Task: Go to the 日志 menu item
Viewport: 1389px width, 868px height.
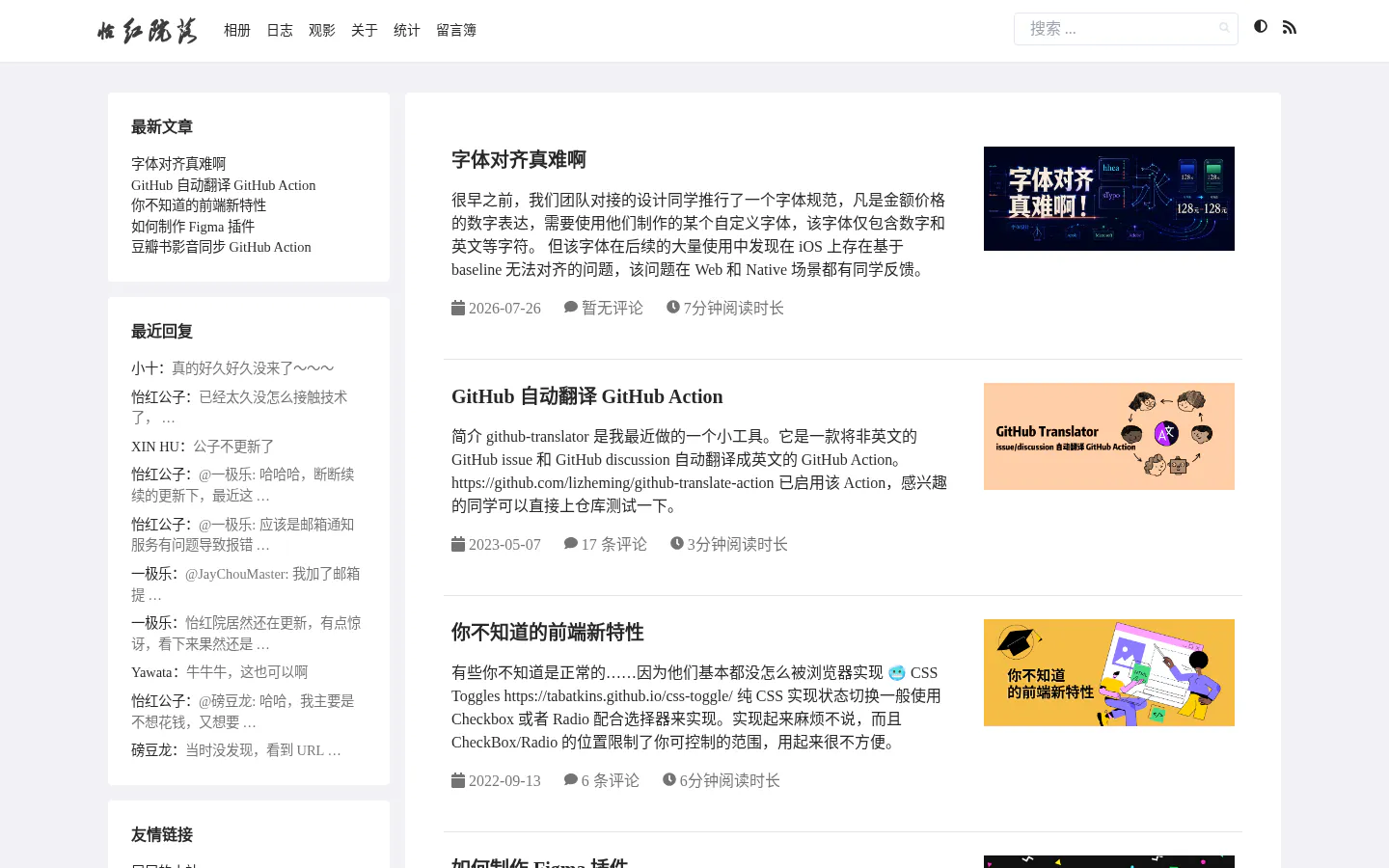Action: click(280, 31)
